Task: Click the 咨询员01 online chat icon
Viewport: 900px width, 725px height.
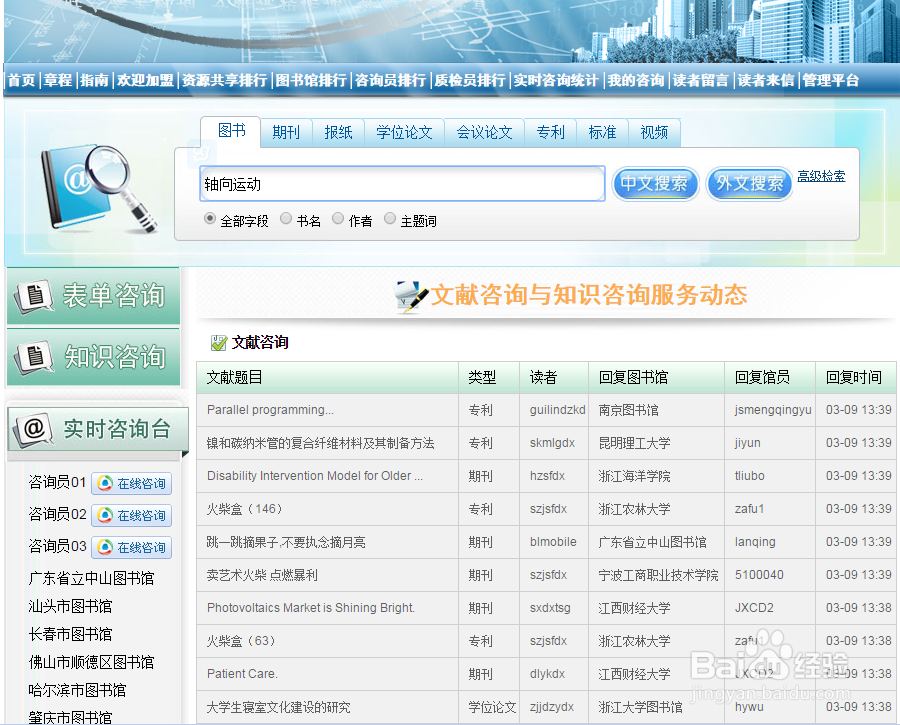Action: coord(104,483)
